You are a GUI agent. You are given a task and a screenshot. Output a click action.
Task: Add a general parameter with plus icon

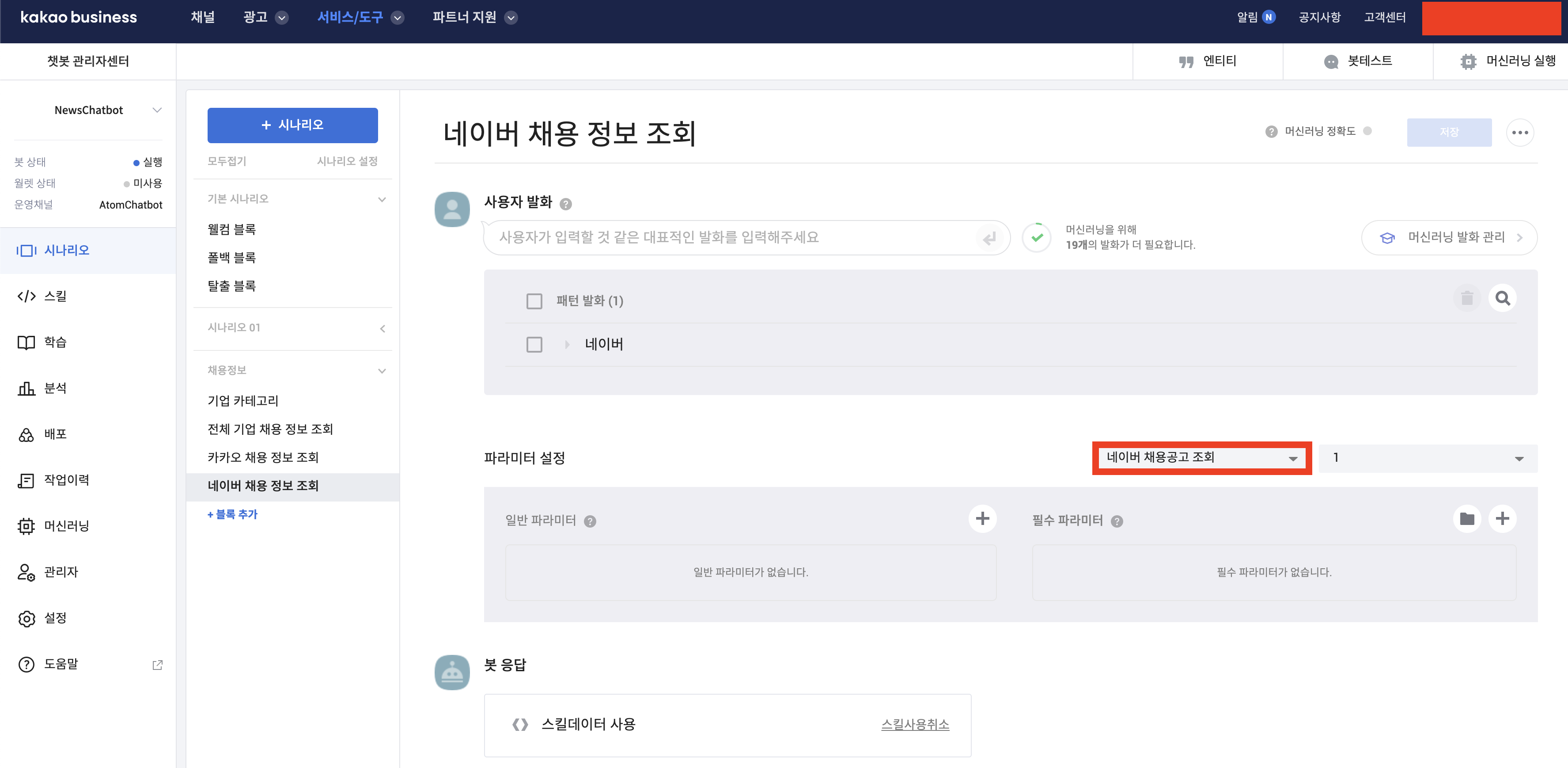[982, 519]
